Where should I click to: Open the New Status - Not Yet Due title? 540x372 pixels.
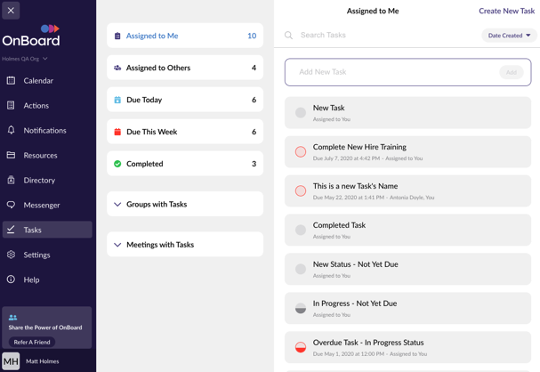pyautogui.click(x=355, y=264)
